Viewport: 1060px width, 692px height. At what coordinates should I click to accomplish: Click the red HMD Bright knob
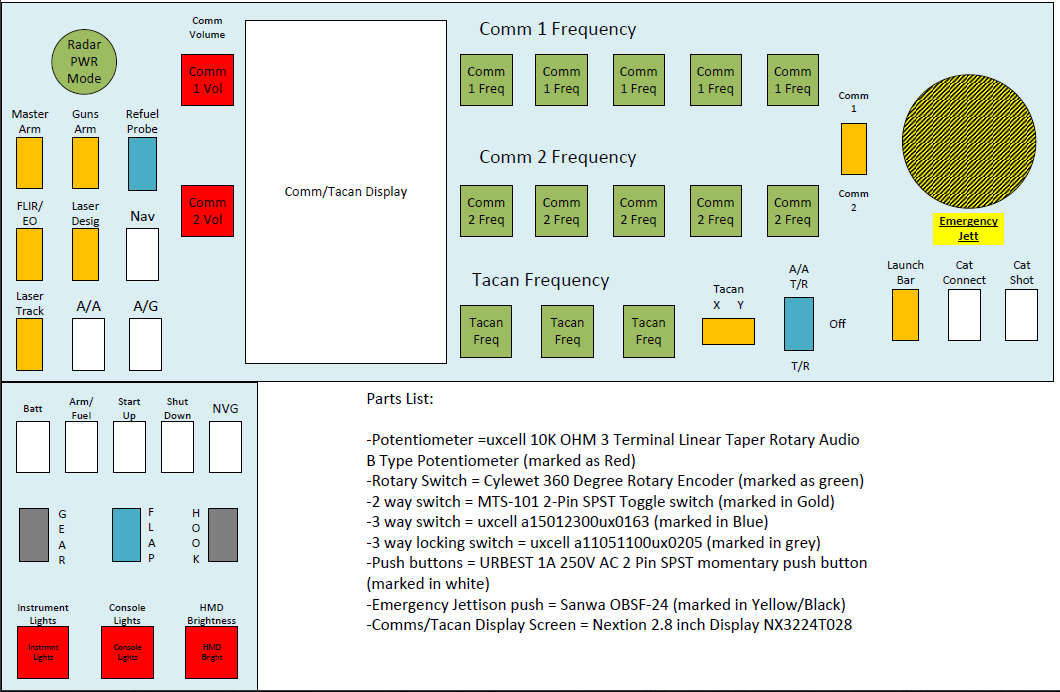(x=211, y=652)
